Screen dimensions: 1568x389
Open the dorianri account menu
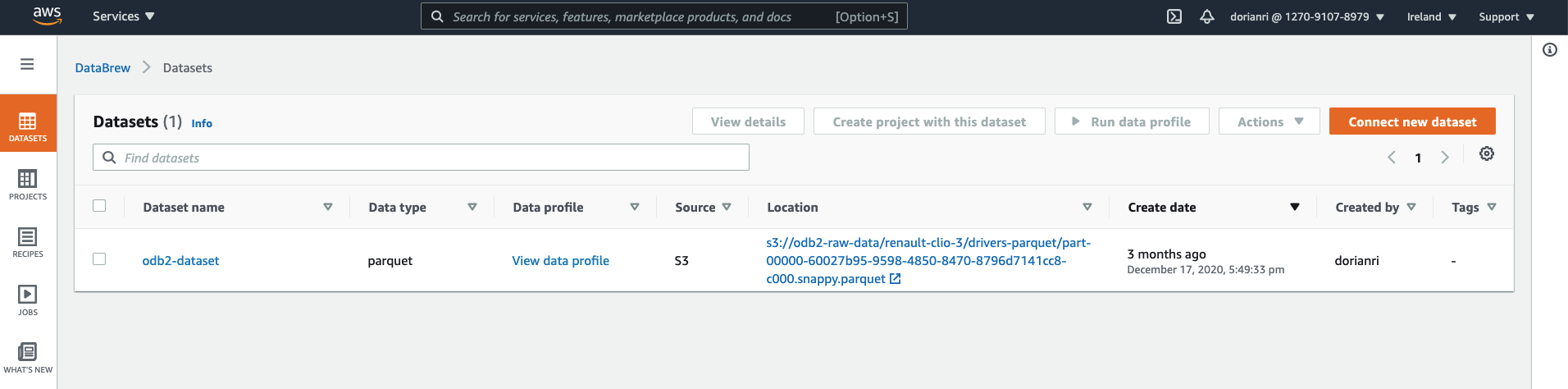pyautogui.click(x=1306, y=16)
